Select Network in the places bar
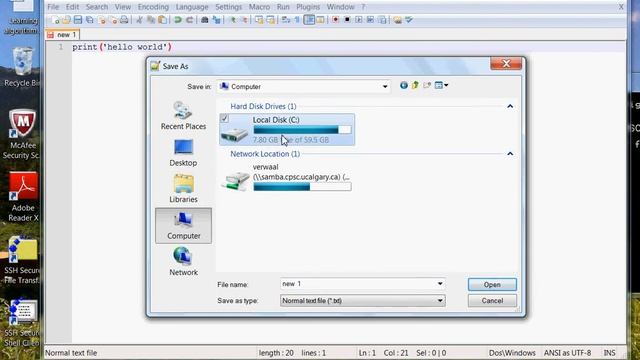The width and height of the screenshot is (640, 360). click(x=183, y=262)
